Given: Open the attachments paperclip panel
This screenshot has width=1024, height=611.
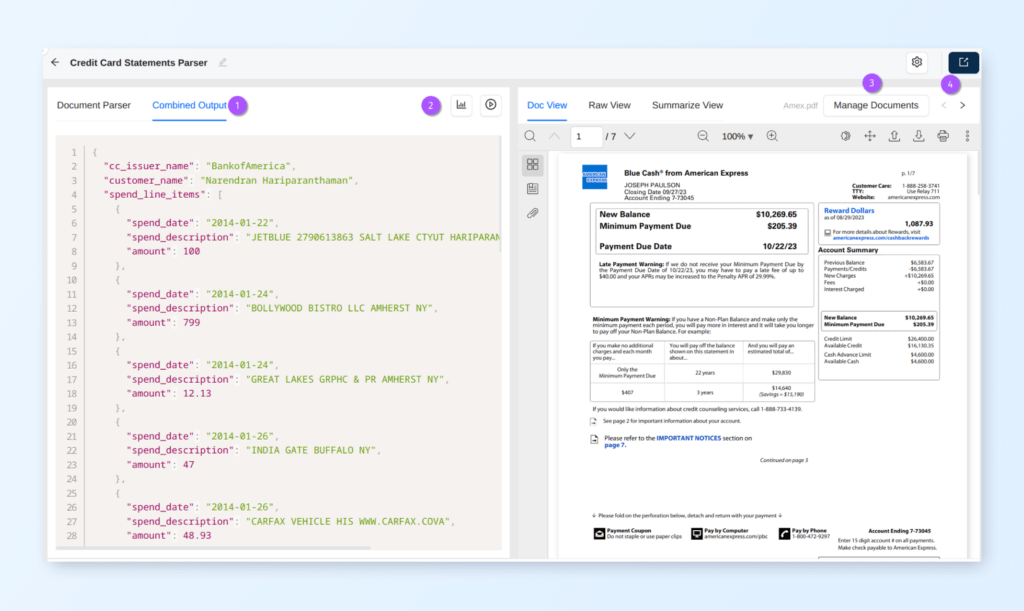Looking at the screenshot, I should 532,213.
